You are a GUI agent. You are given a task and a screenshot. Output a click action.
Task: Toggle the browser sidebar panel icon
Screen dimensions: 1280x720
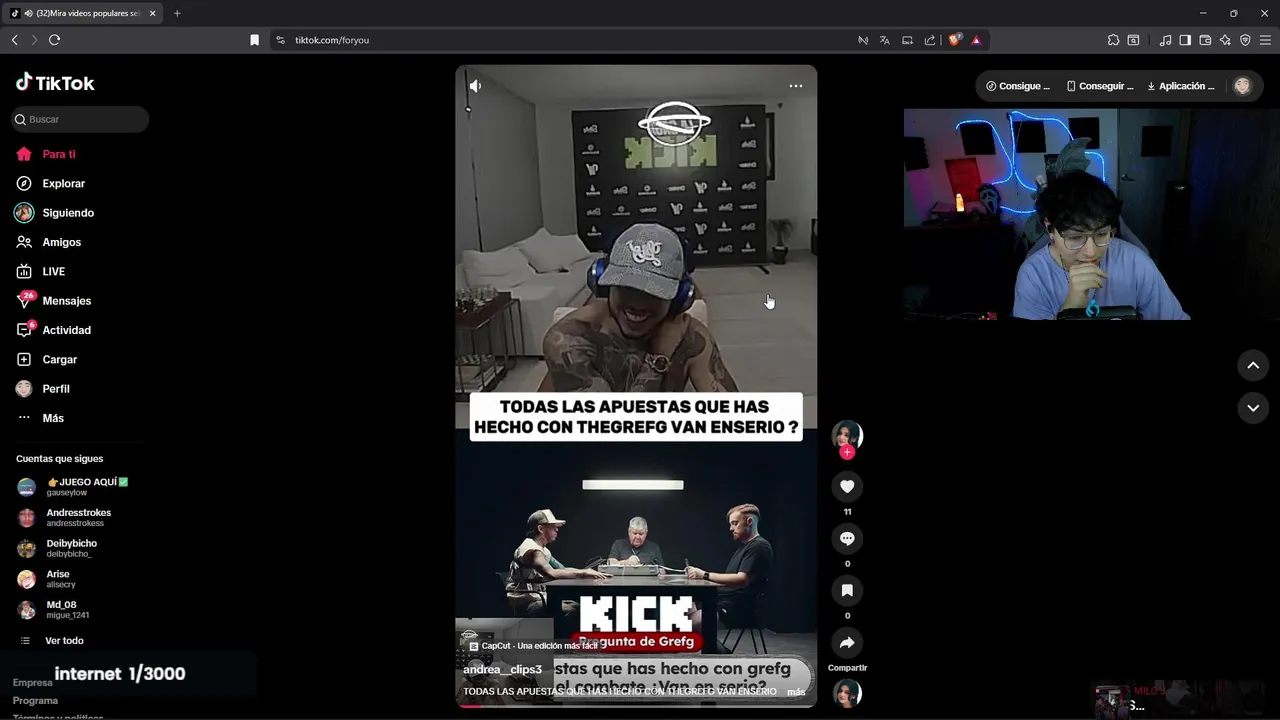[x=1185, y=40]
